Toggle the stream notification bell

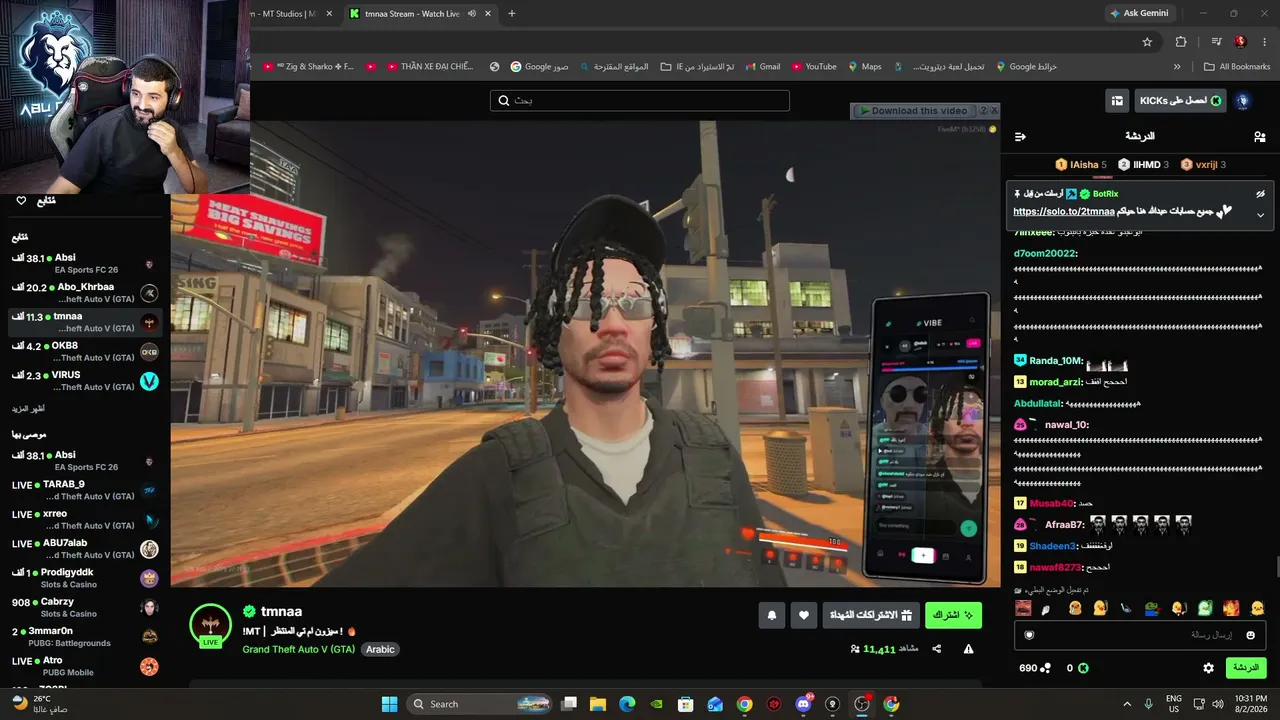pyautogui.click(x=771, y=615)
